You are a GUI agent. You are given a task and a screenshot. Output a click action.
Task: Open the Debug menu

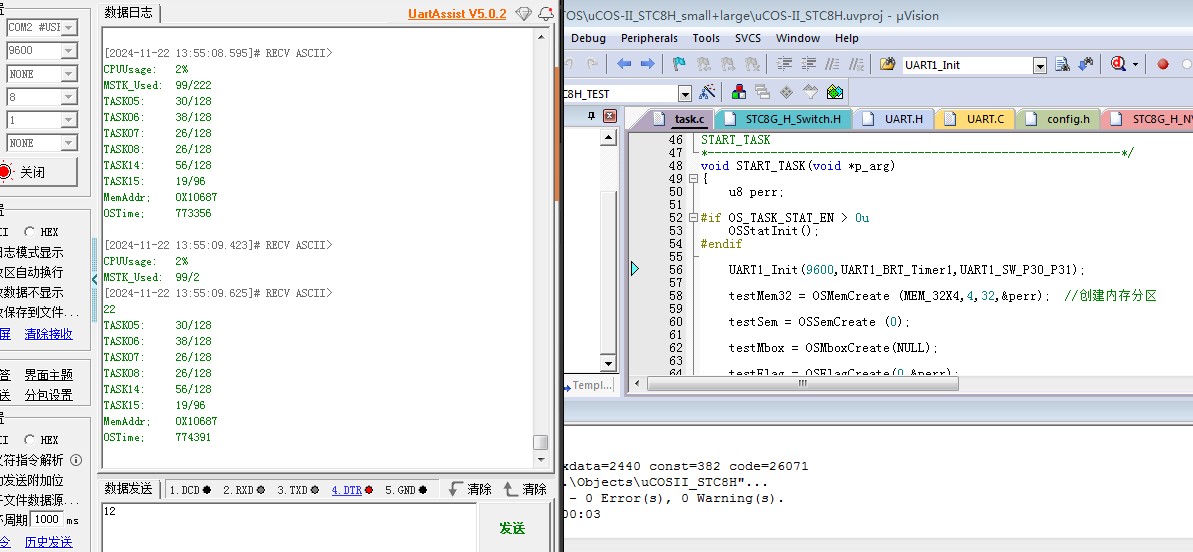point(588,38)
